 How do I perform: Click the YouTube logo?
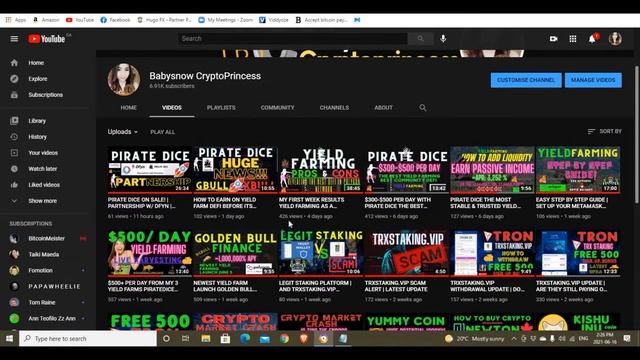tap(47, 39)
